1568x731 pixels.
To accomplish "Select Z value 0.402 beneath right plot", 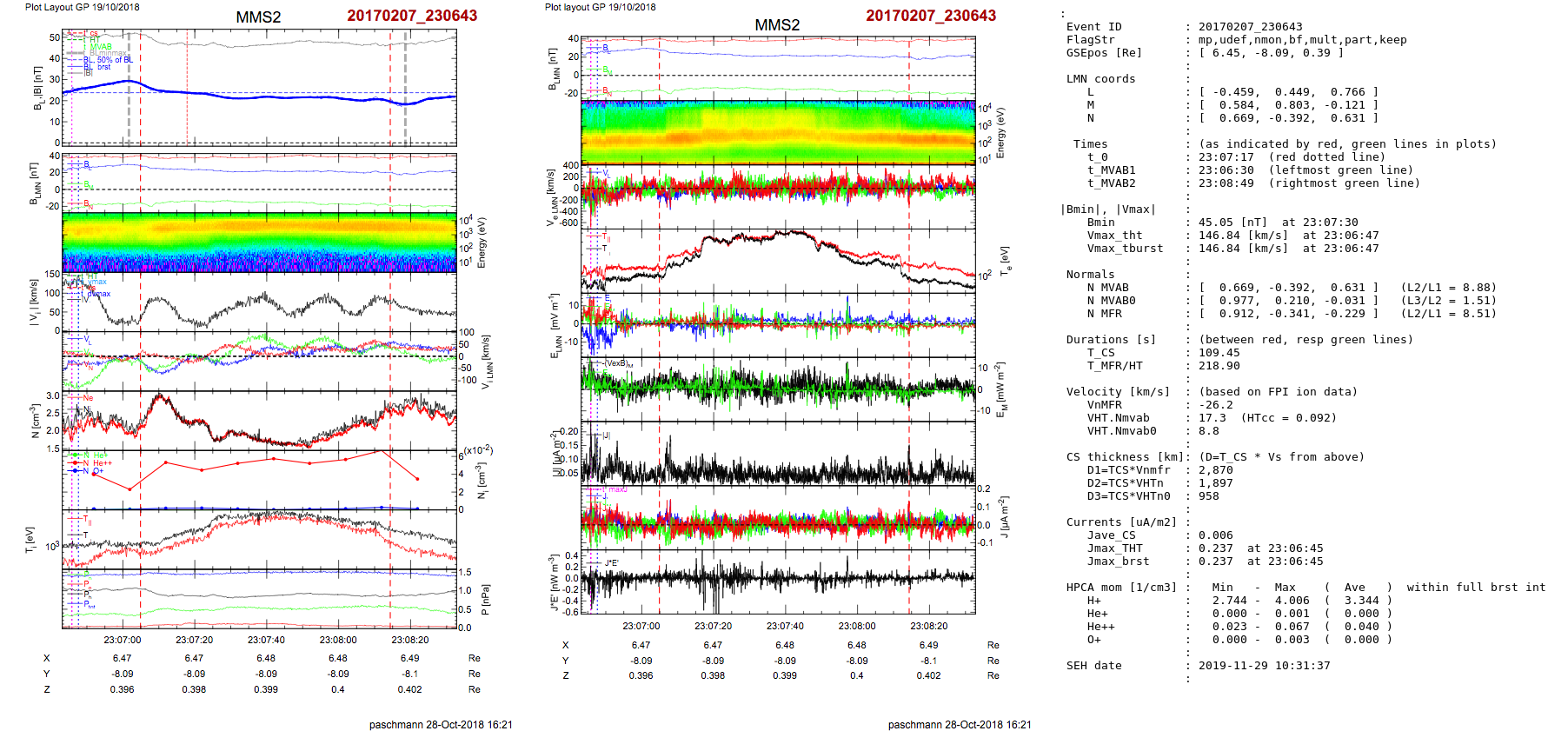I will (928, 675).
